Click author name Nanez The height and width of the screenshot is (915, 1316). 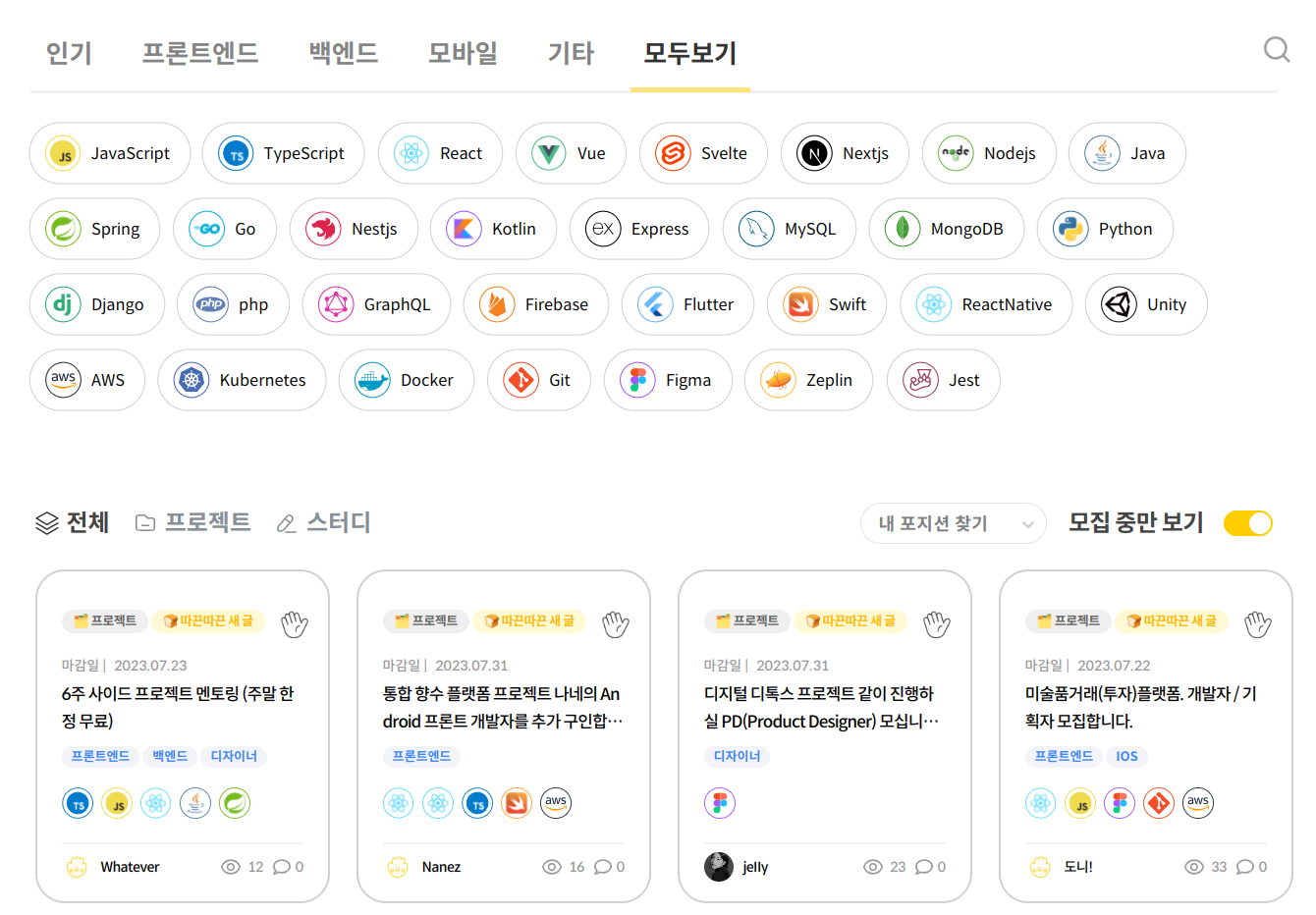point(441,867)
